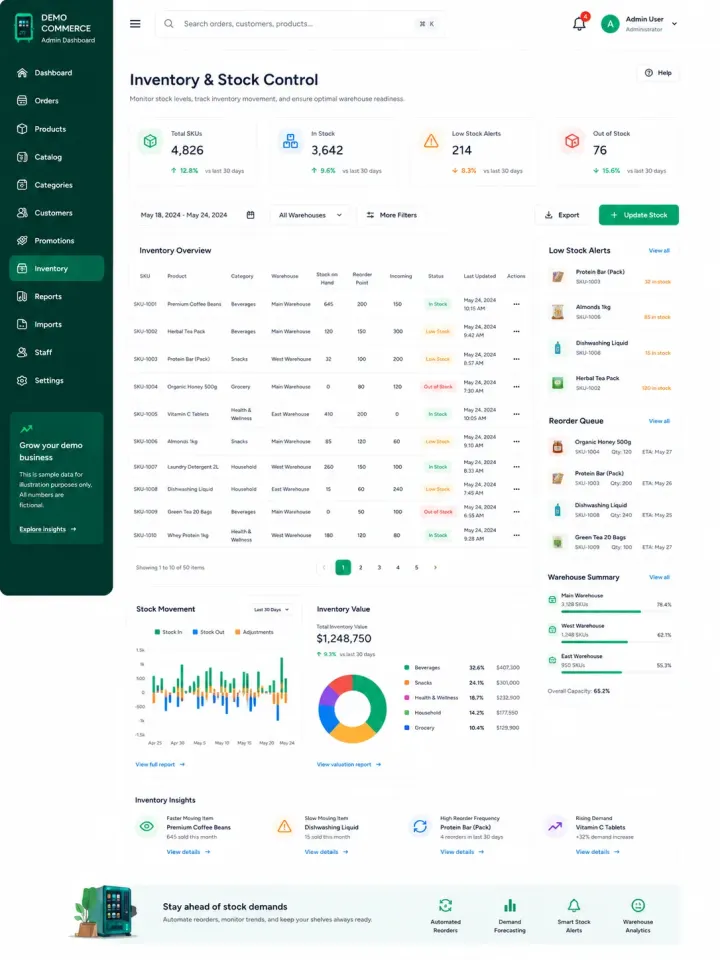Click the Stock Out legend swatch
The image size is (720, 960).
tap(195, 632)
